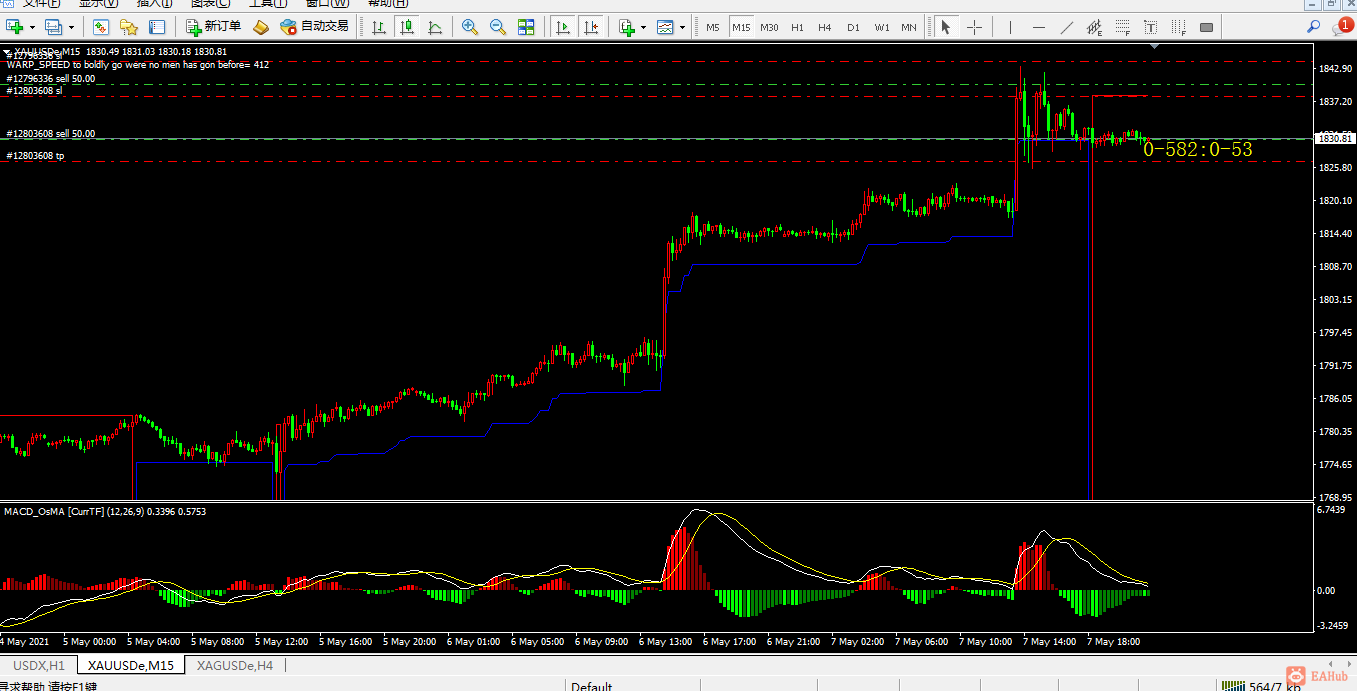Select the Fibonacci retracement tool
Image resolution: width=1357 pixels, height=691 pixels.
[1123, 27]
